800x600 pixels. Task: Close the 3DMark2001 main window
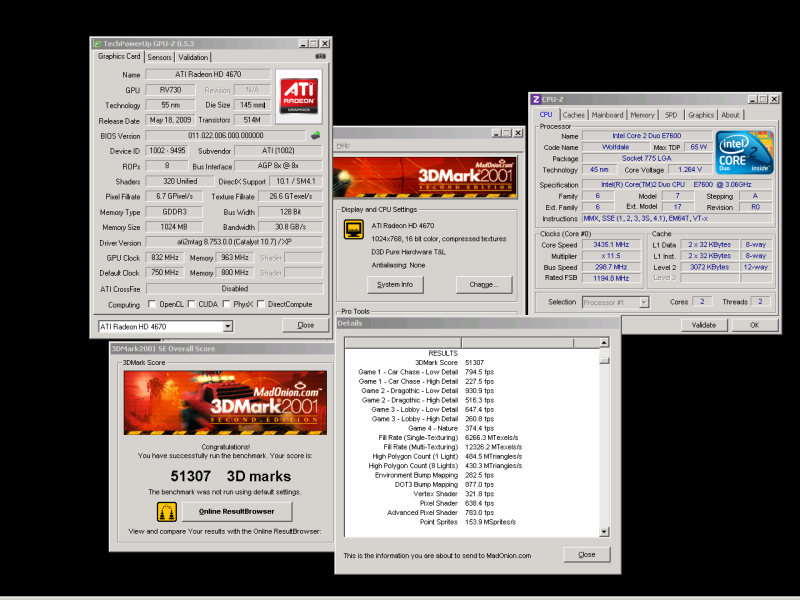tap(518, 133)
